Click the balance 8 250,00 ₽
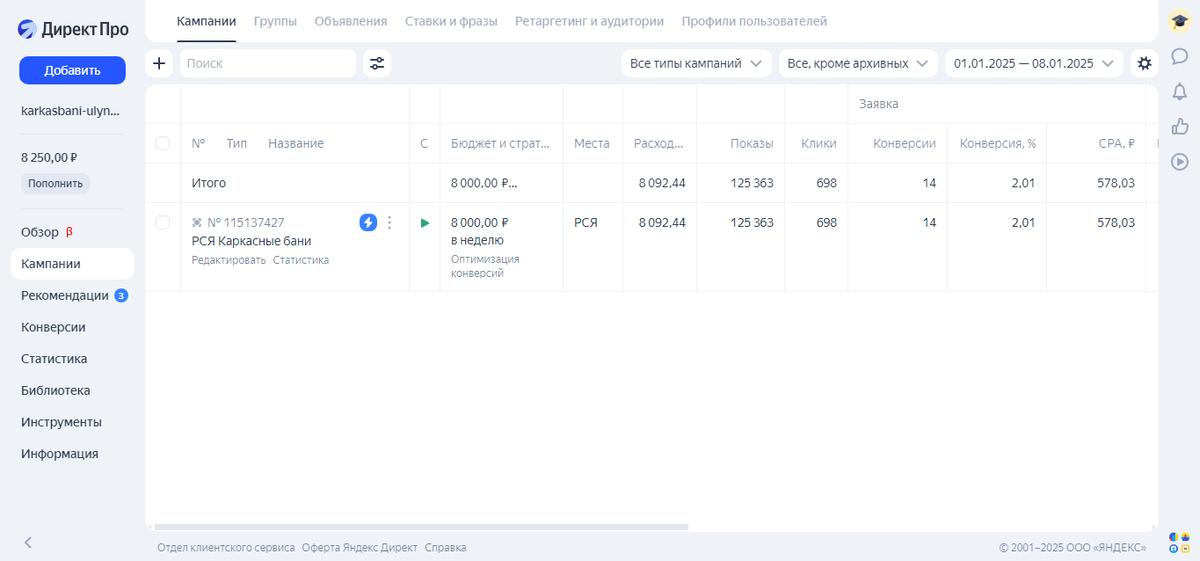Screen dimensions: 1200x561 [x=49, y=158]
